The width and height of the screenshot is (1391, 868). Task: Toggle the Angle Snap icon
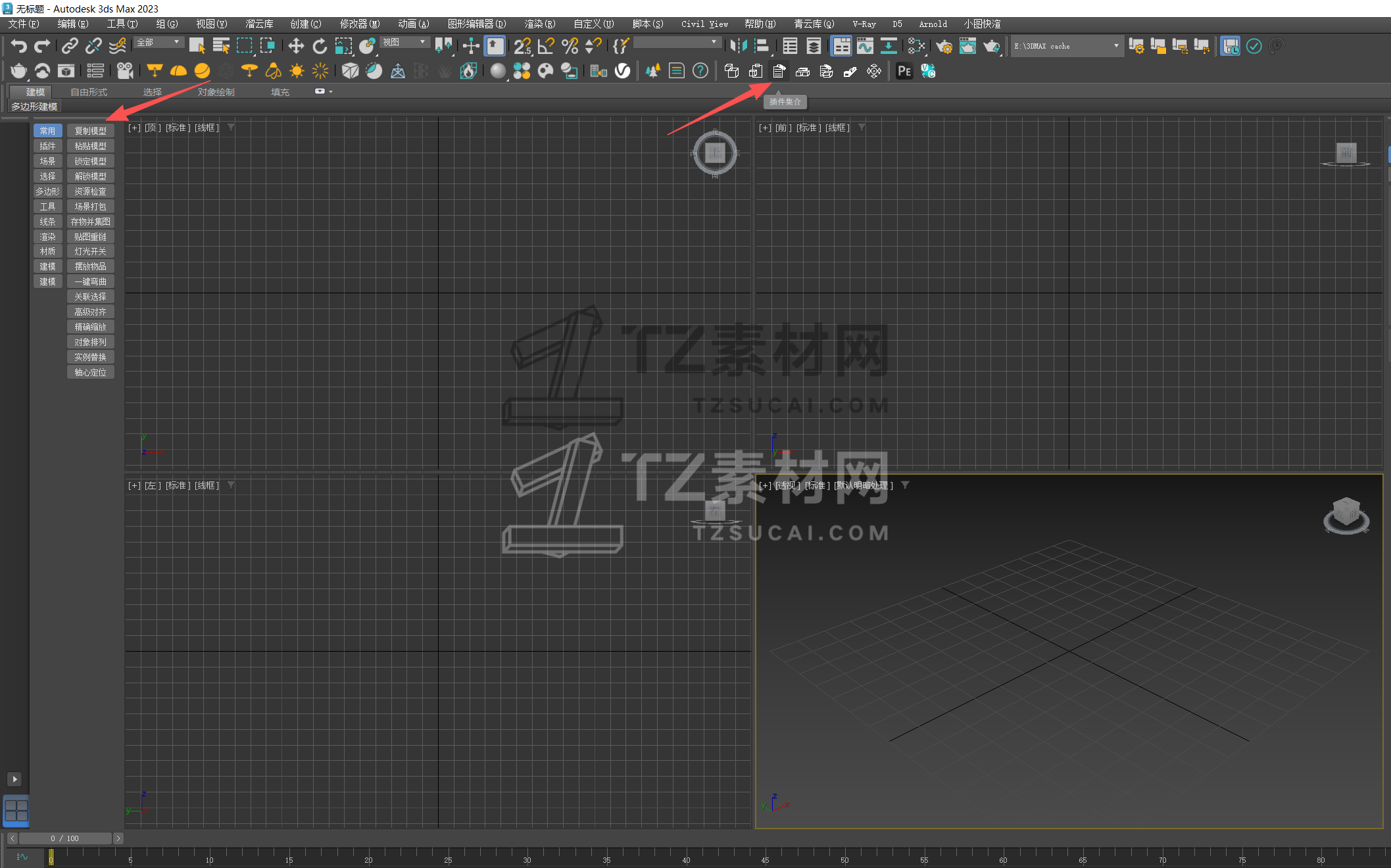pyautogui.click(x=545, y=46)
